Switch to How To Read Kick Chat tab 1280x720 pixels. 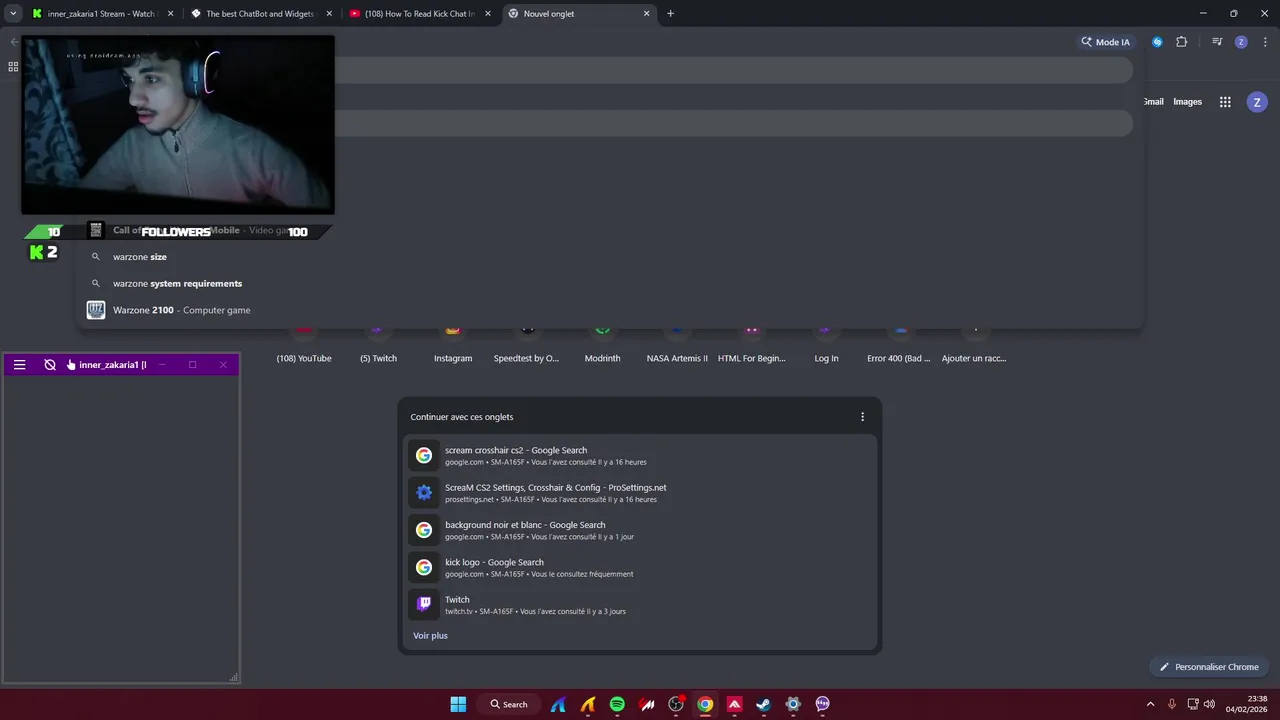pyautogui.click(x=419, y=14)
